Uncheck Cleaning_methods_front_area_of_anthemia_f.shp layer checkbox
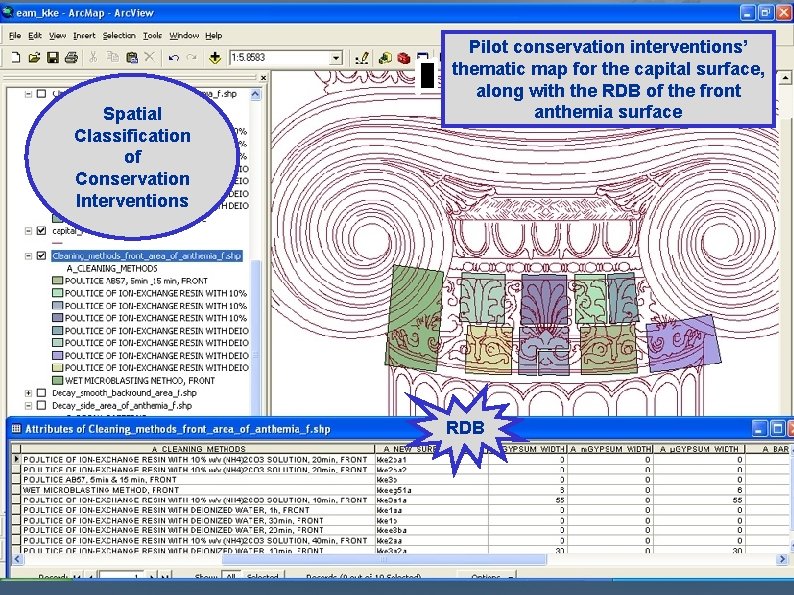Viewport: 794px width, 595px height. [42, 256]
